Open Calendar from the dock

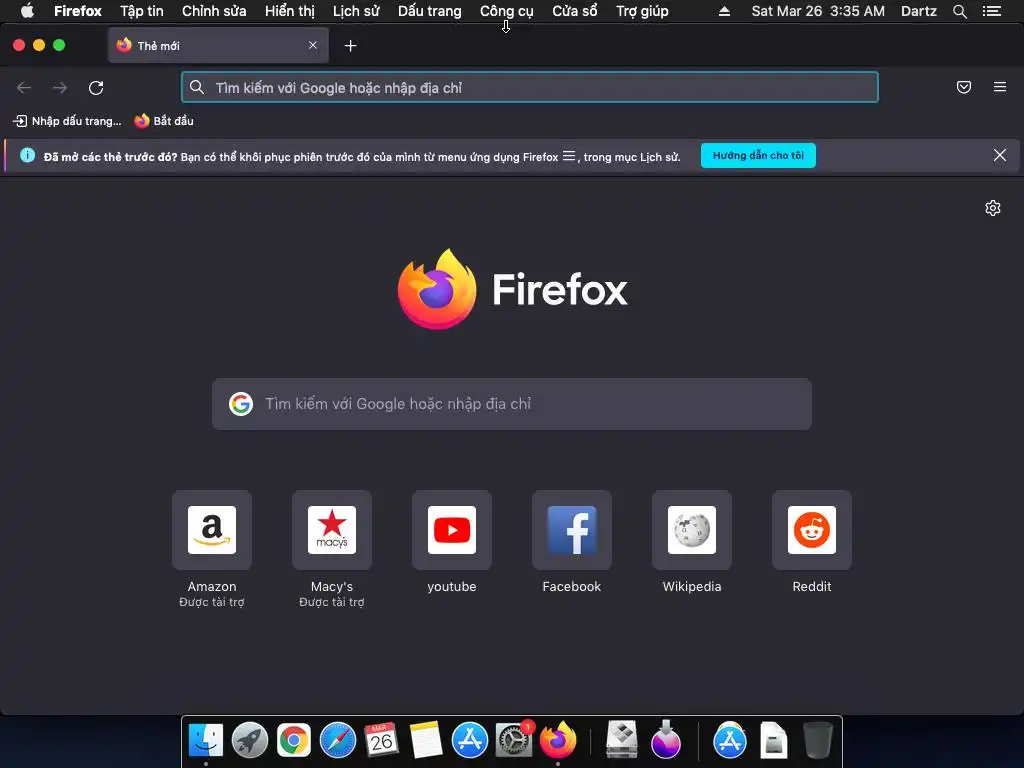point(382,741)
